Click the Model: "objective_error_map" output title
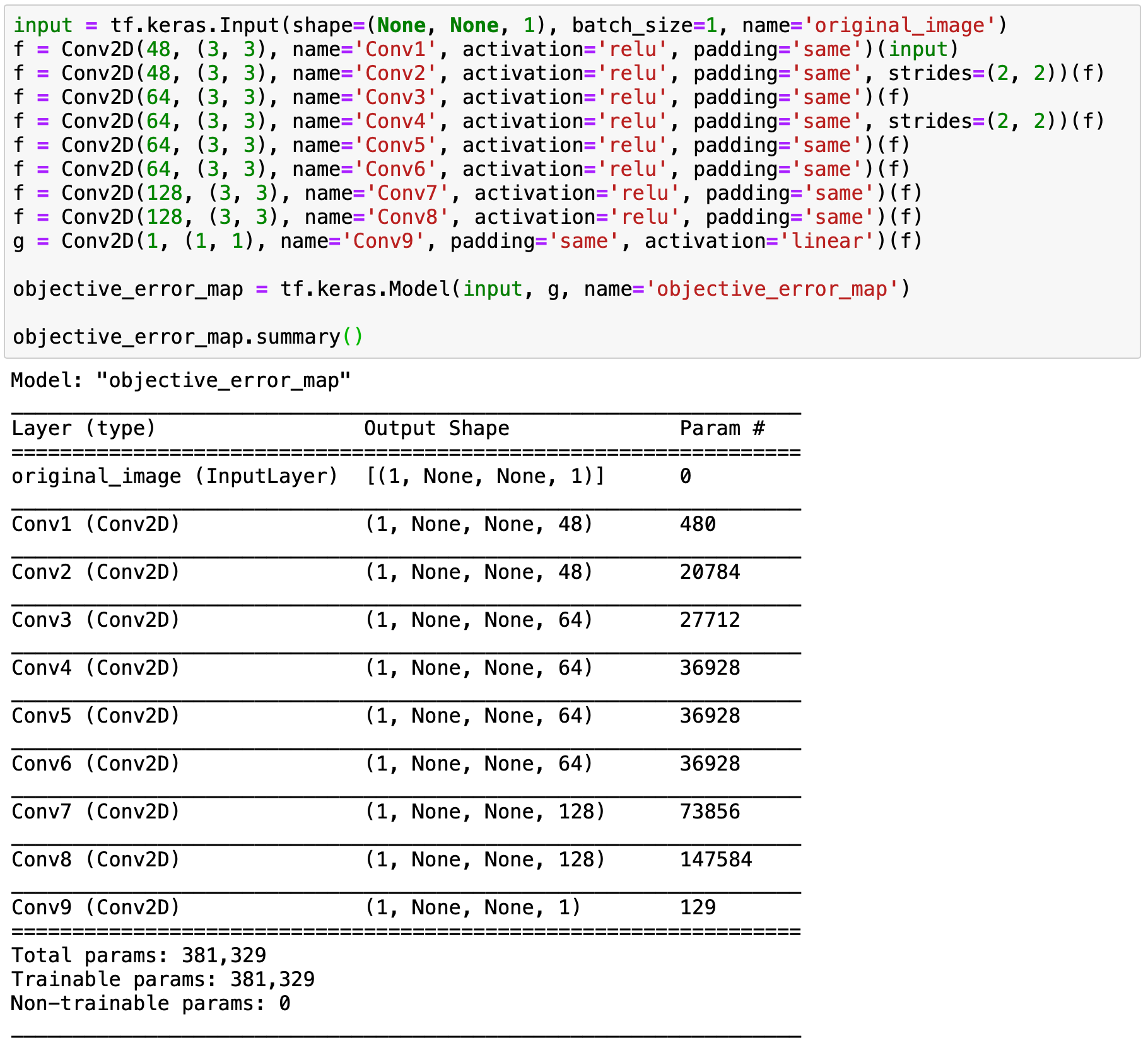Viewport: 1148px width, 1048px height. 180,380
